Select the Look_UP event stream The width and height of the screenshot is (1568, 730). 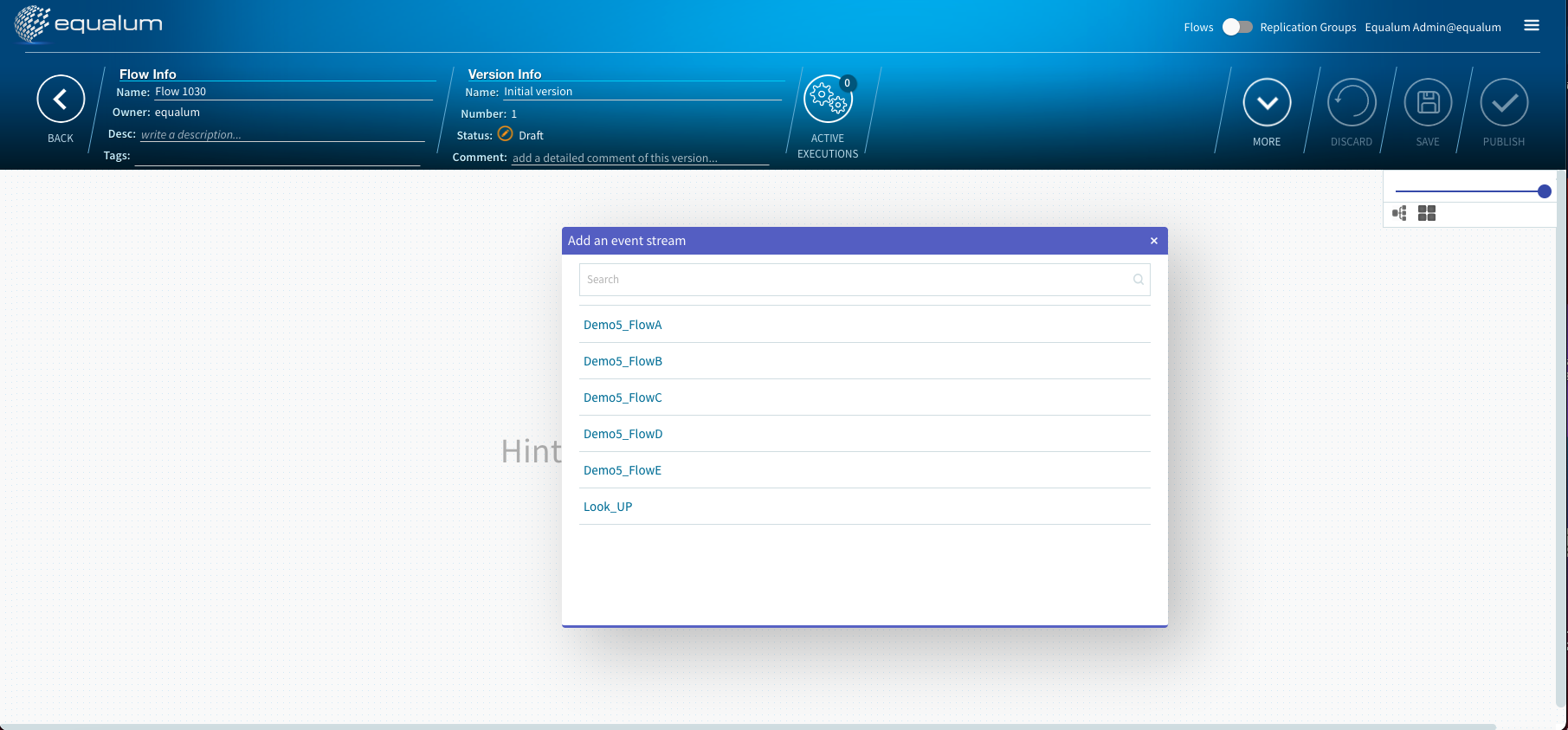[865, 507]
